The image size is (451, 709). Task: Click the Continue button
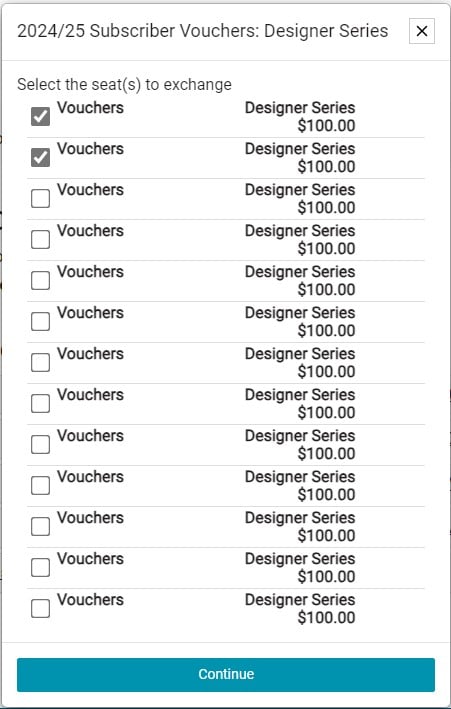226,675
